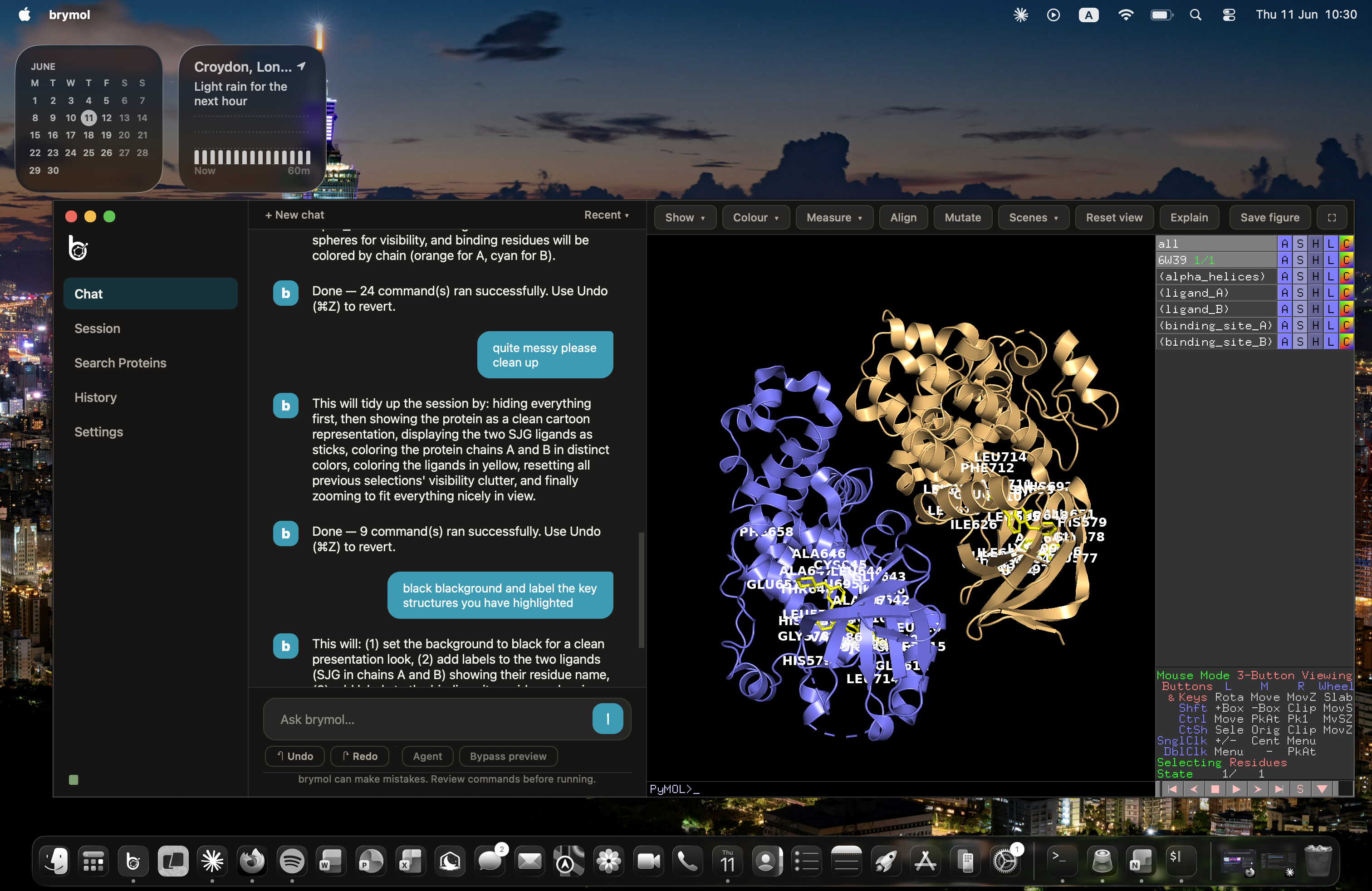The width and height of the screenshot is (1372, 891).
Task: Click the Redo button below input
Action: [360, 756]
